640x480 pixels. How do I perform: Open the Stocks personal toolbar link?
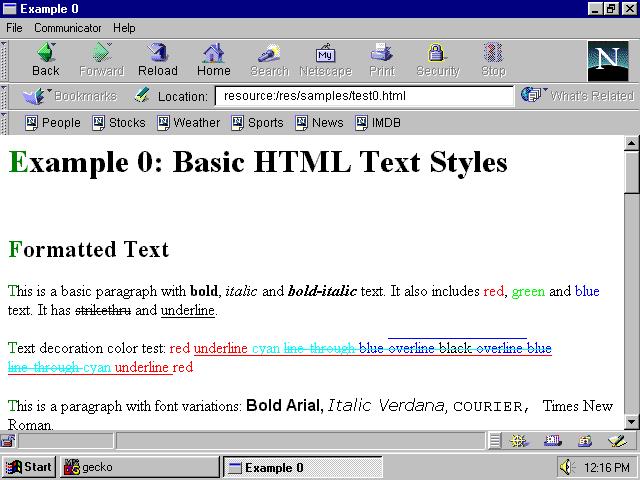119,123
